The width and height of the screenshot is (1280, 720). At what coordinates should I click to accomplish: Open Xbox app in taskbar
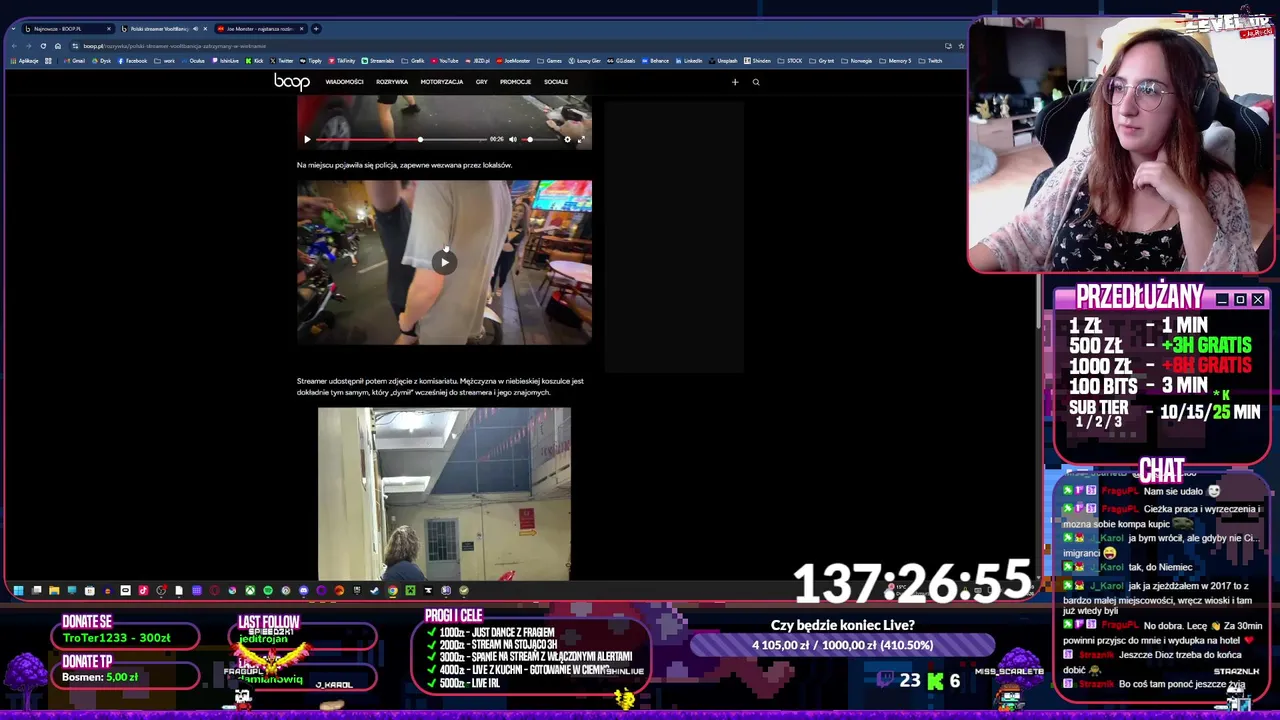250,590
